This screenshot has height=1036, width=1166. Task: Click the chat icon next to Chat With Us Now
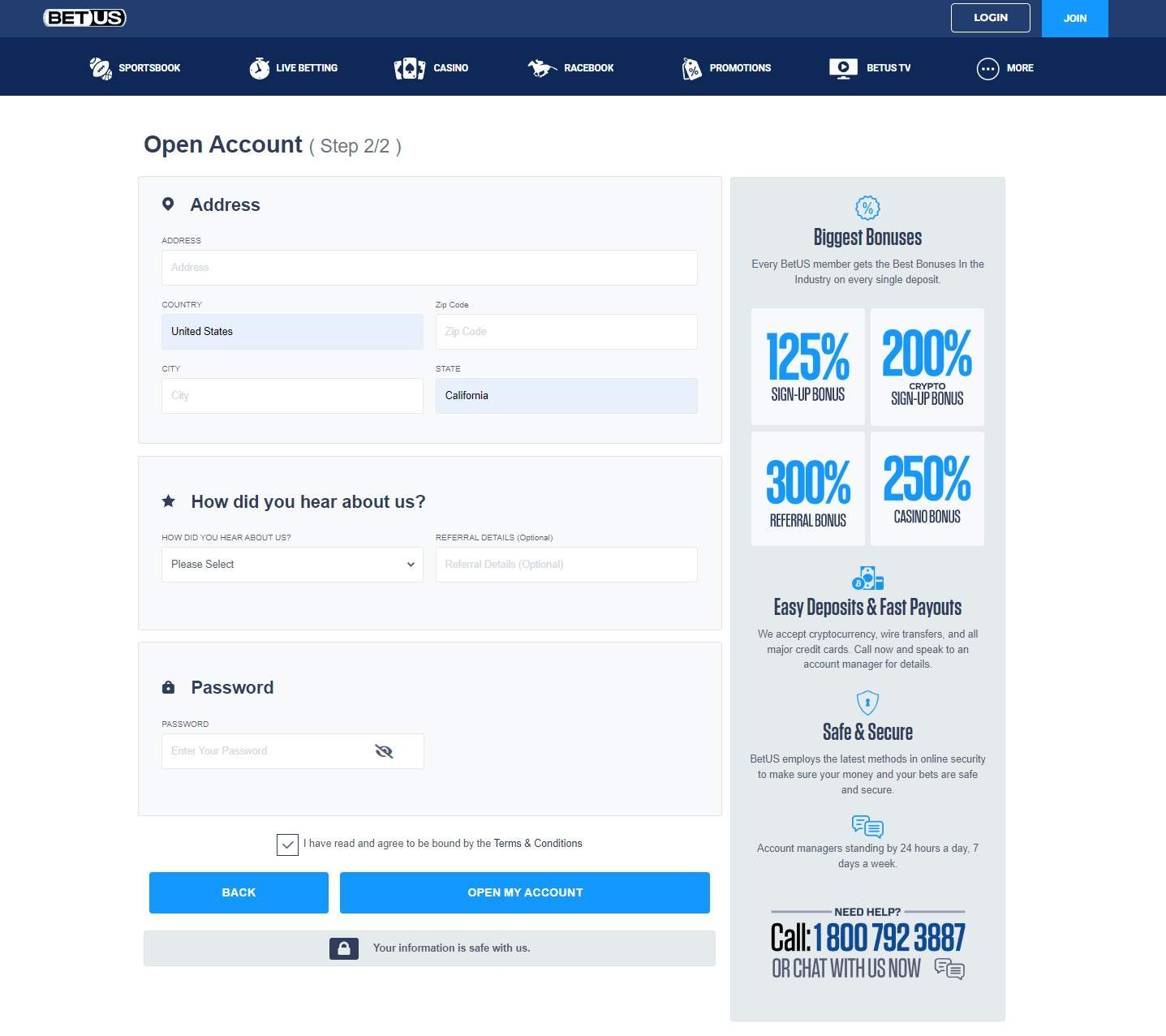[949, 969]
